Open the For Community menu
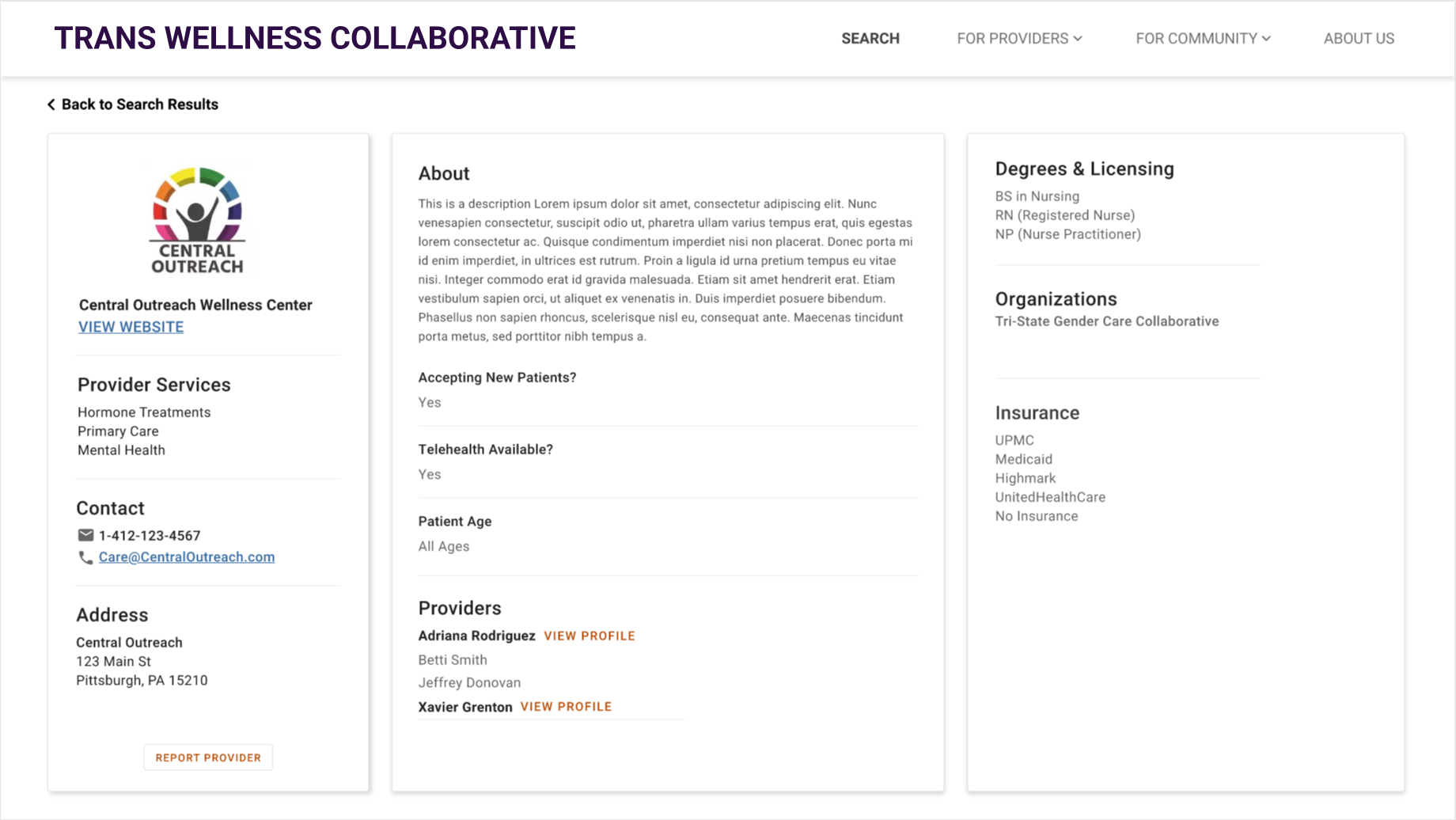 pyautogui.click(x=1203, y=39)
